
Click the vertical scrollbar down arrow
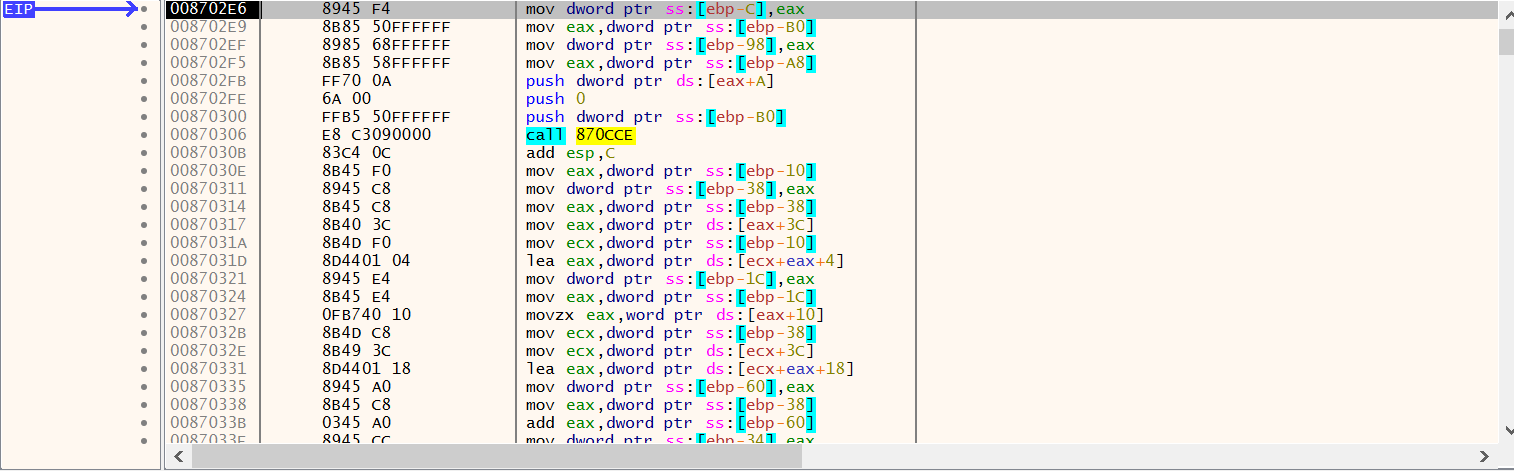pyautogui.click(x=1506, y=432)
